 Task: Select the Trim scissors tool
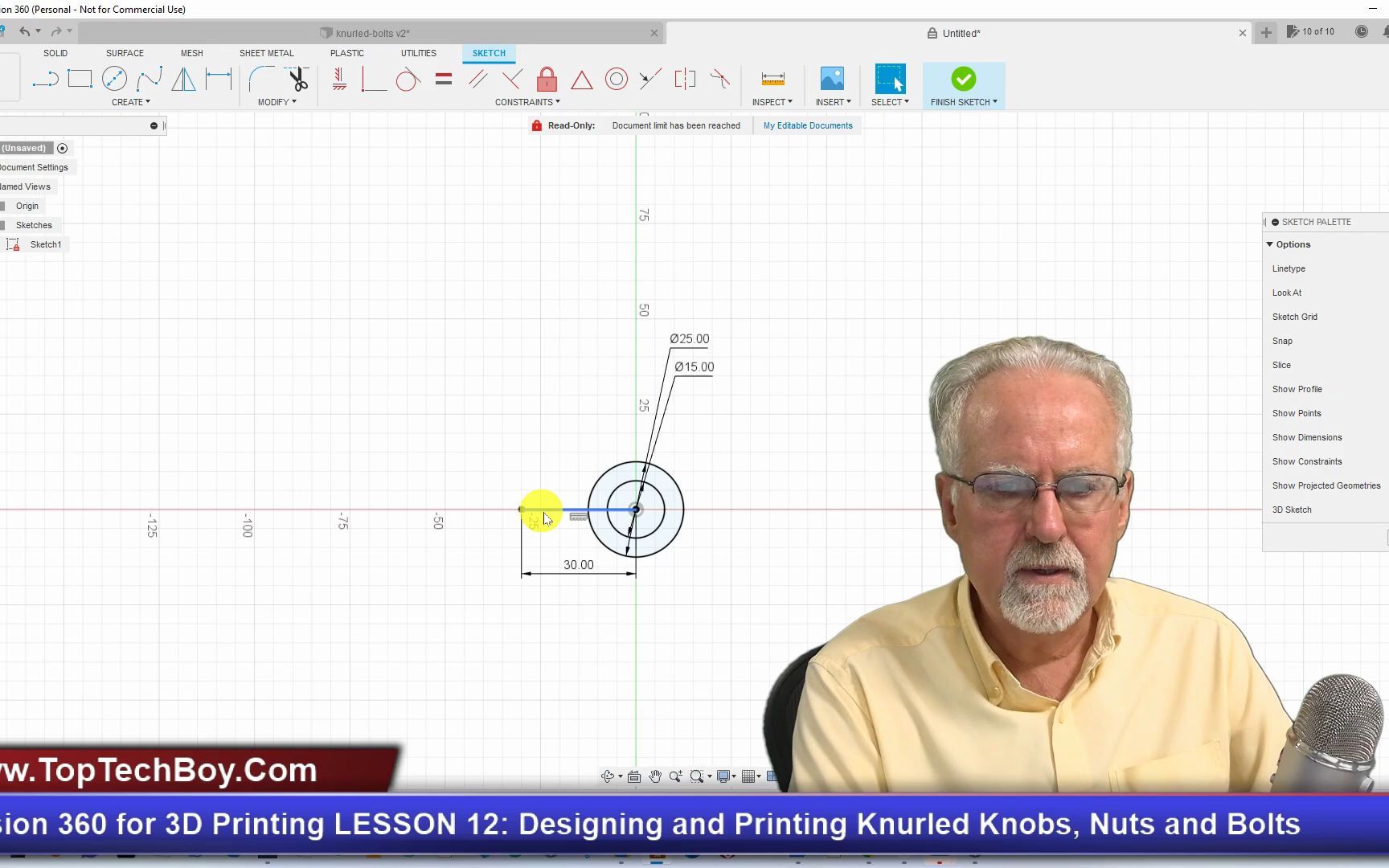[x=297, y=78]
